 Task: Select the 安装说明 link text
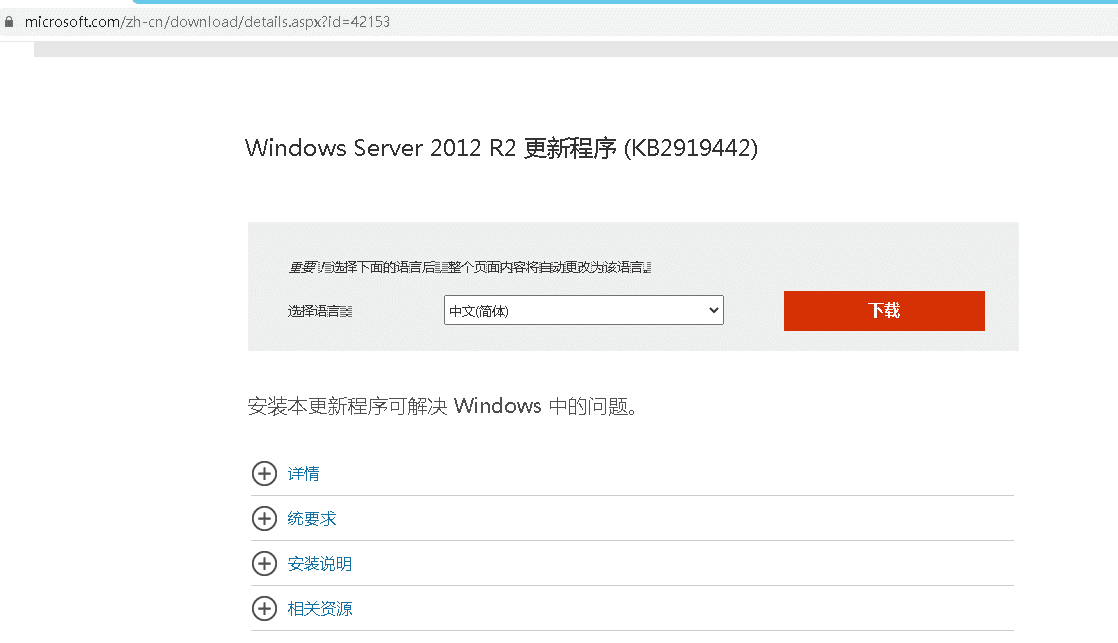tap(320, 564)
